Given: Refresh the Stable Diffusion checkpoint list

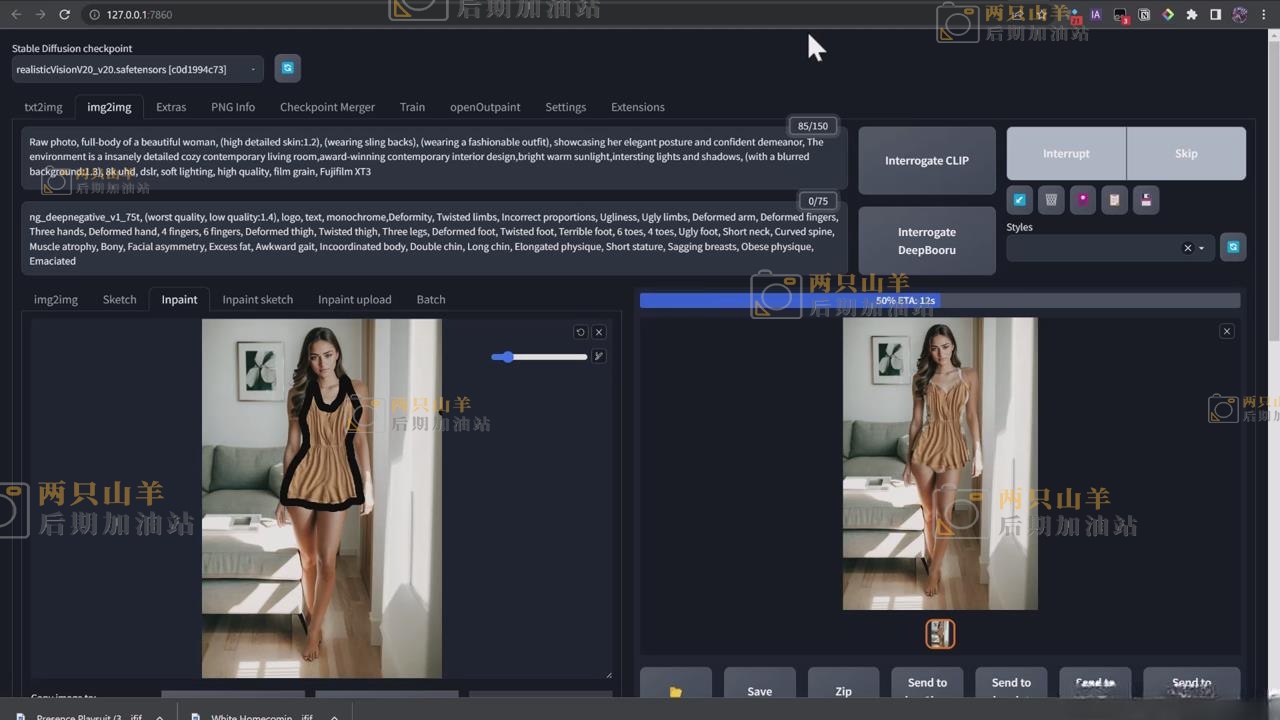Looking at the screenshot, I should pyautogui.click(x=287, y=68).
